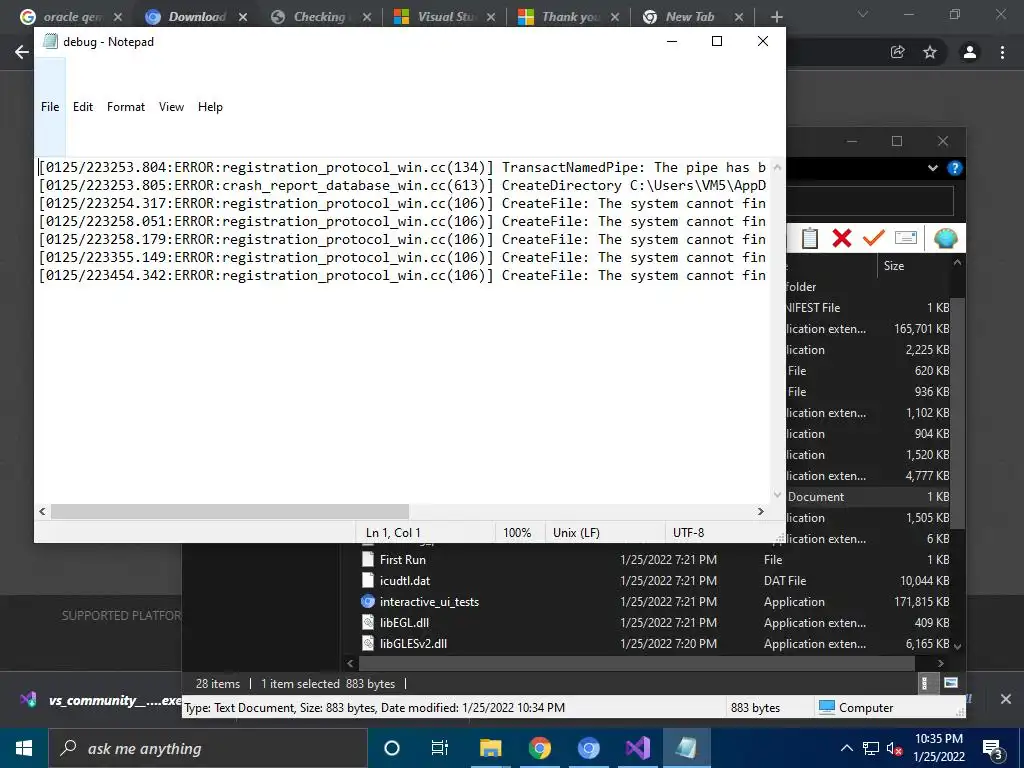This screenshot has width=1024, height=768.
Task: Open Notepad View menu
Action: tap(171, 106)
